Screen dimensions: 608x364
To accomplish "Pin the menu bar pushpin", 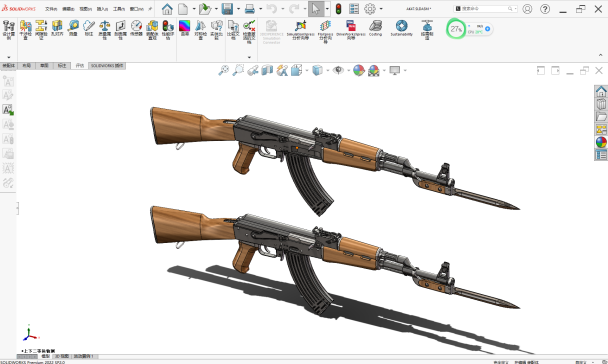I will [150, 9].
